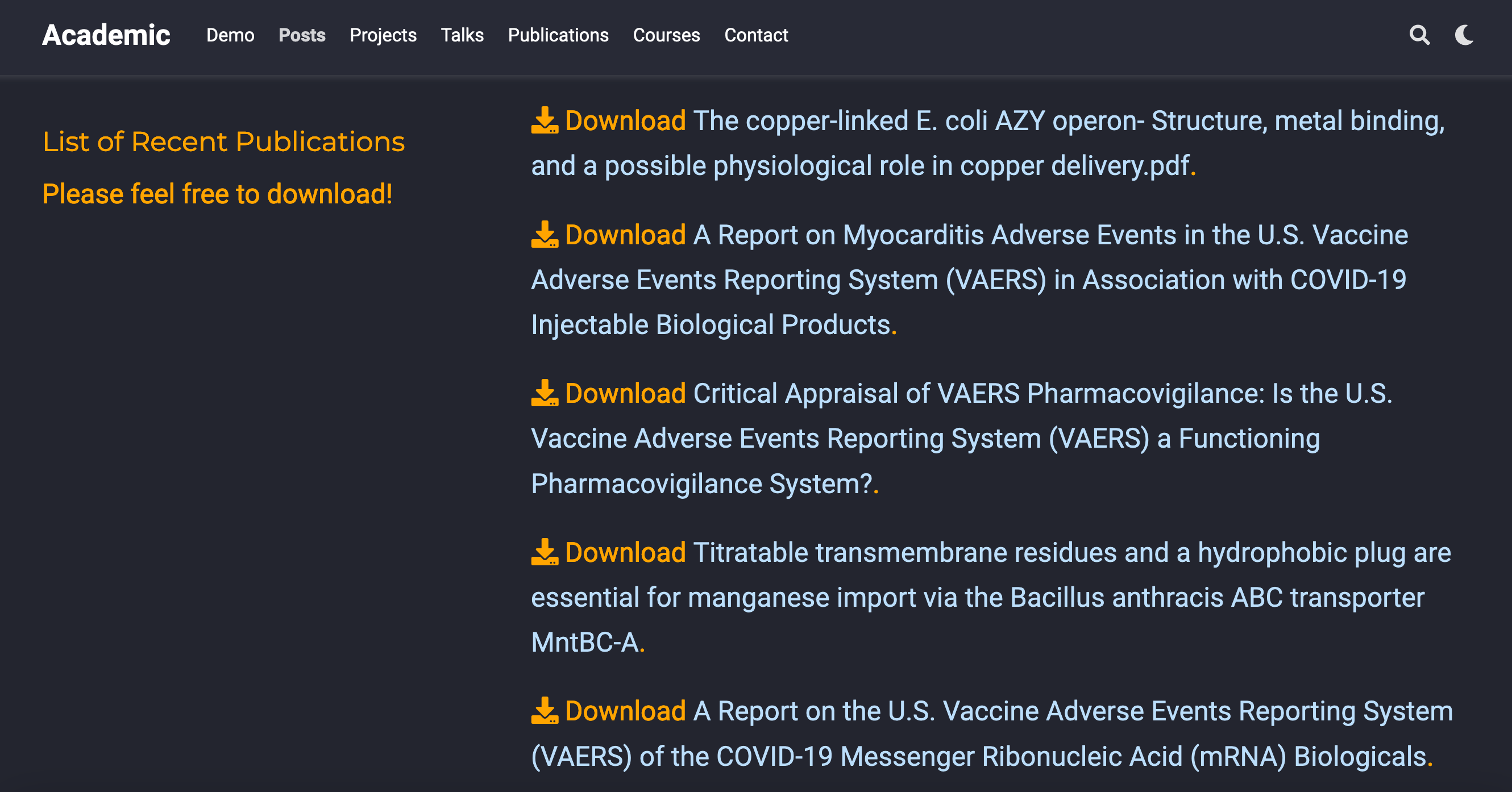1512x792 pixels.
Task: Open the Talks page
Action: pos(462,35)
